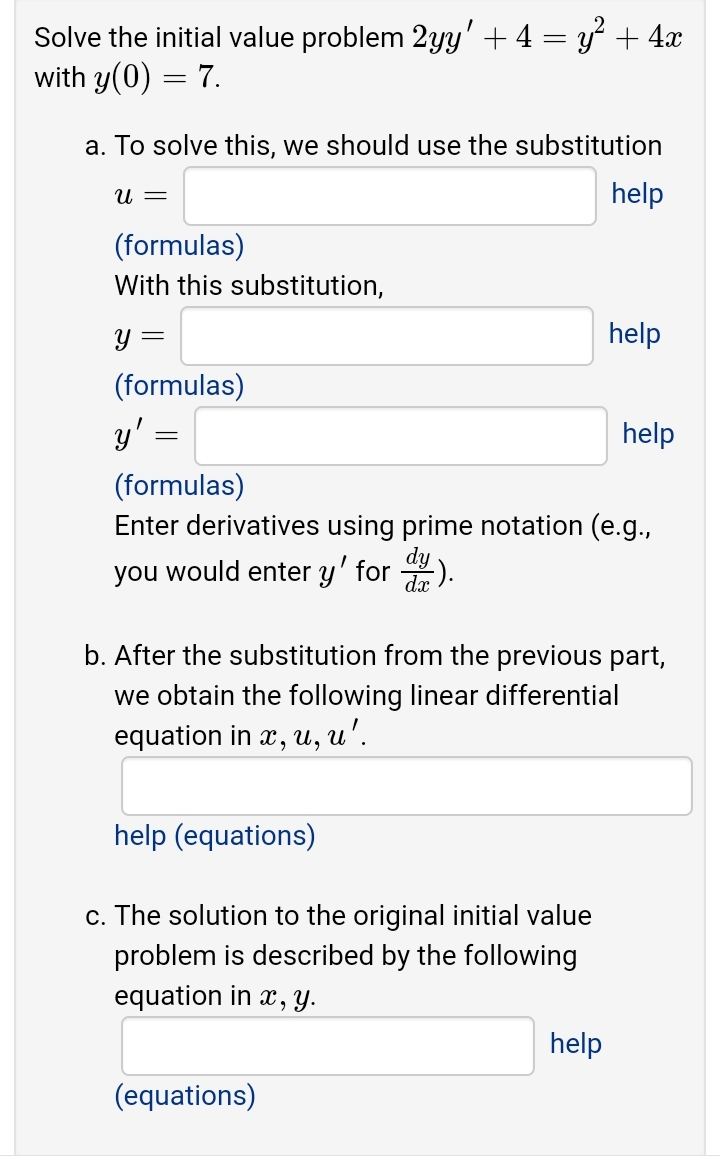
Task: Click the help link beside the u field
Action: pyautogui.click(x=638, y=195)
